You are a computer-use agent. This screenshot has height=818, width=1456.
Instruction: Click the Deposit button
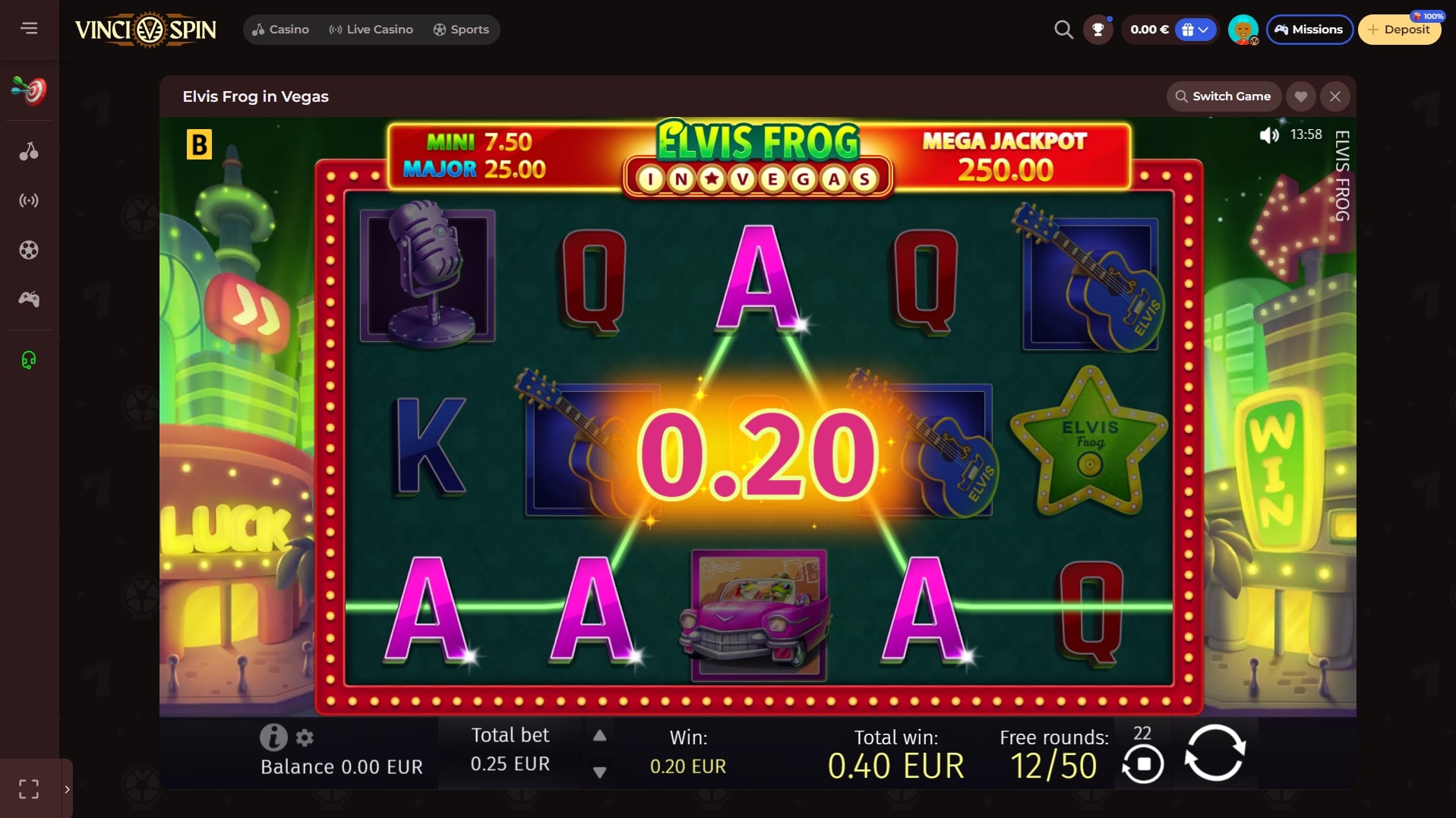1399,30
